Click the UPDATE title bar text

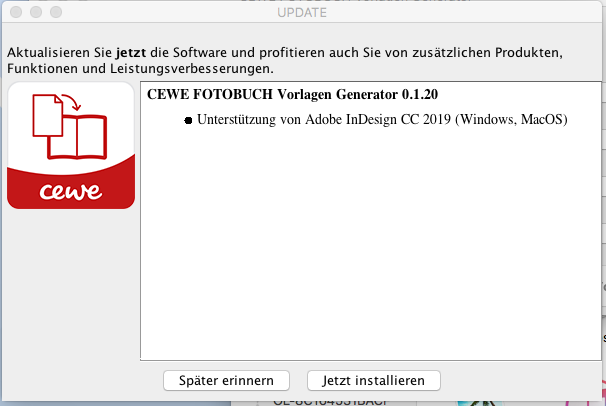point(302,13)
